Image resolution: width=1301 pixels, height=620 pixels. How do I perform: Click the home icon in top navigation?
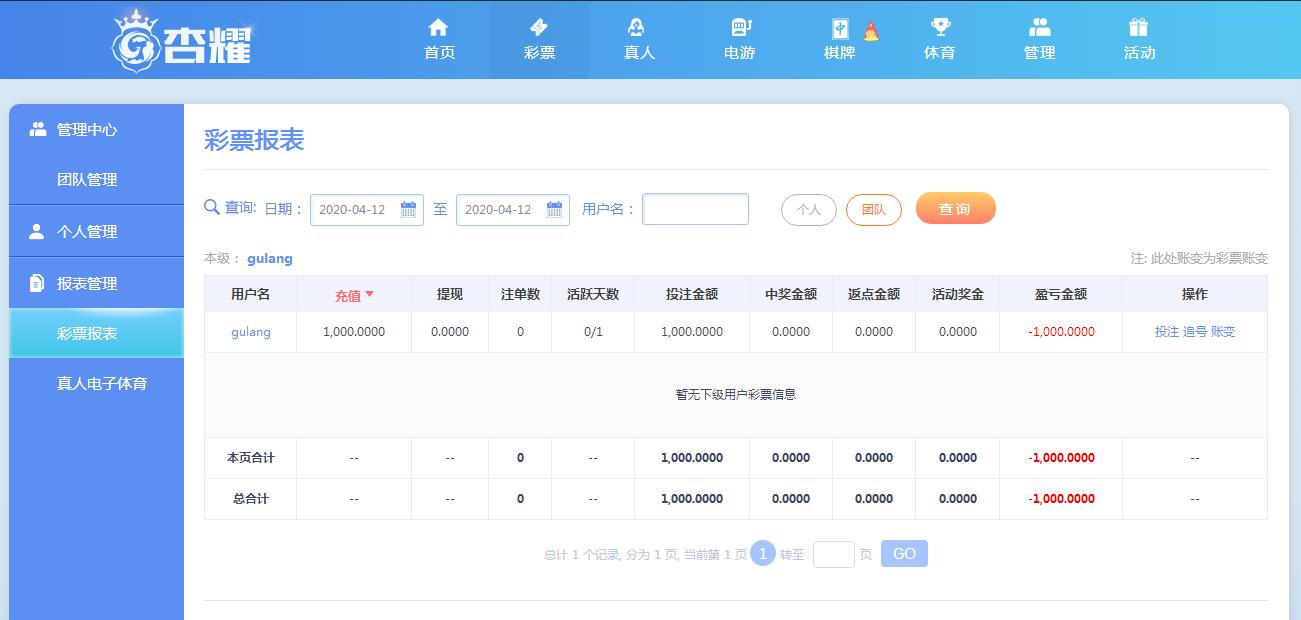438,28
